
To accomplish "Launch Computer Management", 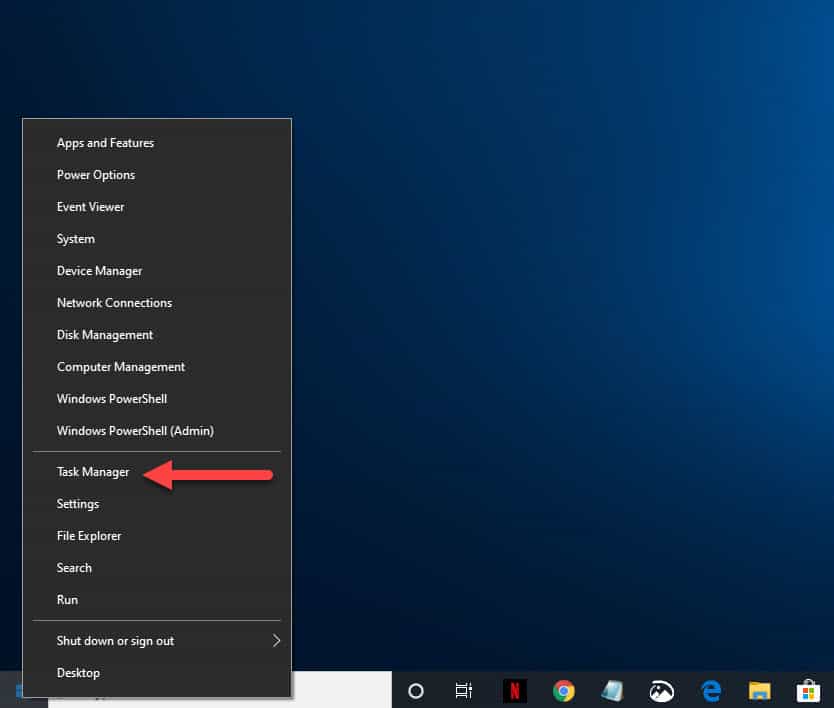I will (157, 367).
